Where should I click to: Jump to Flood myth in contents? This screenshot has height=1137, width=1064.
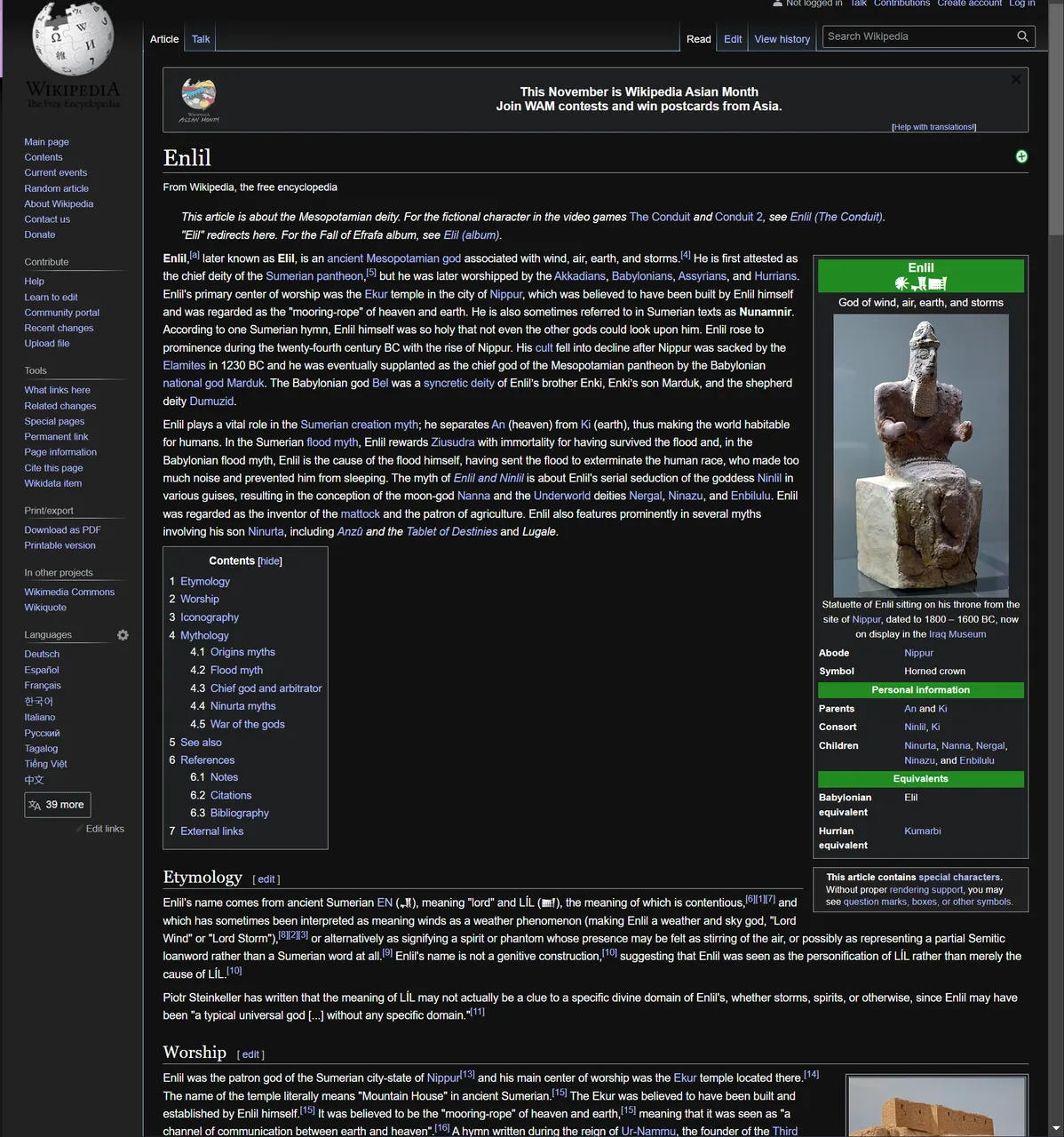coord(236,671)
